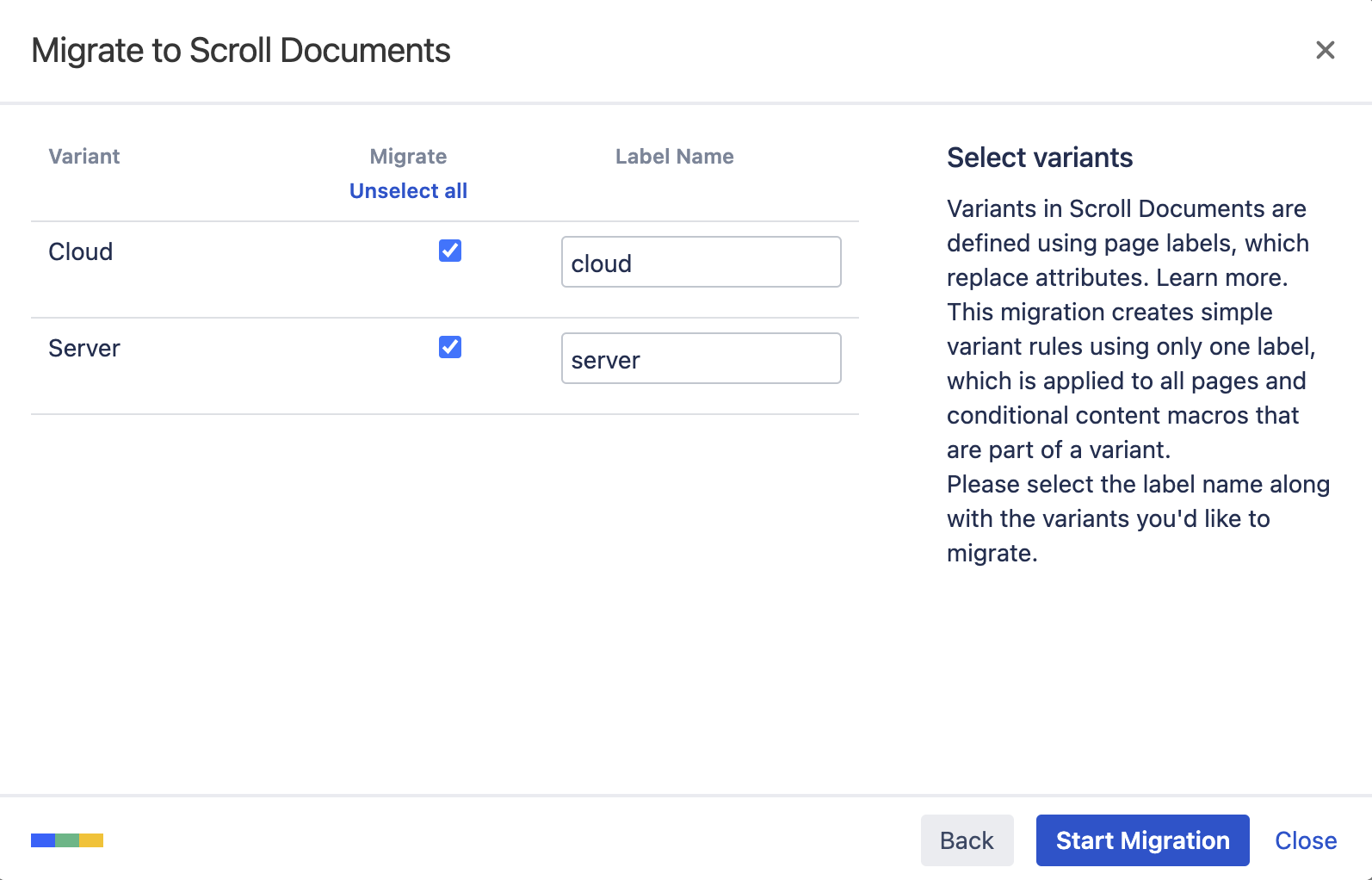Toggle the Server variant migrate checkbox

(450, 347)
